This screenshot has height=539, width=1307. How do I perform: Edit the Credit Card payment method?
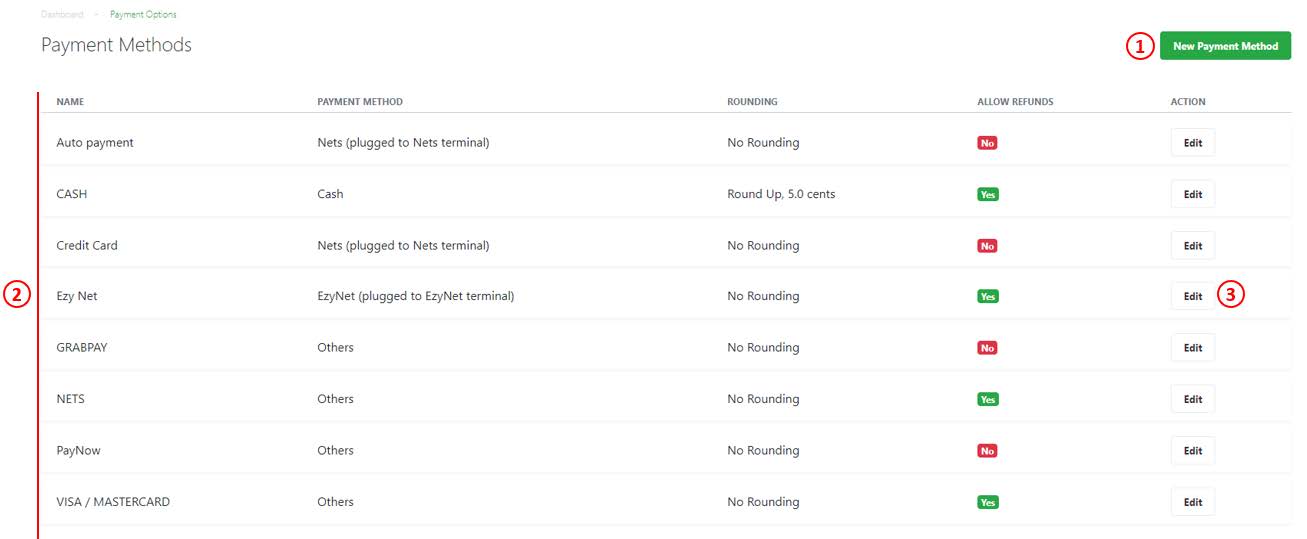(1193, 245)
